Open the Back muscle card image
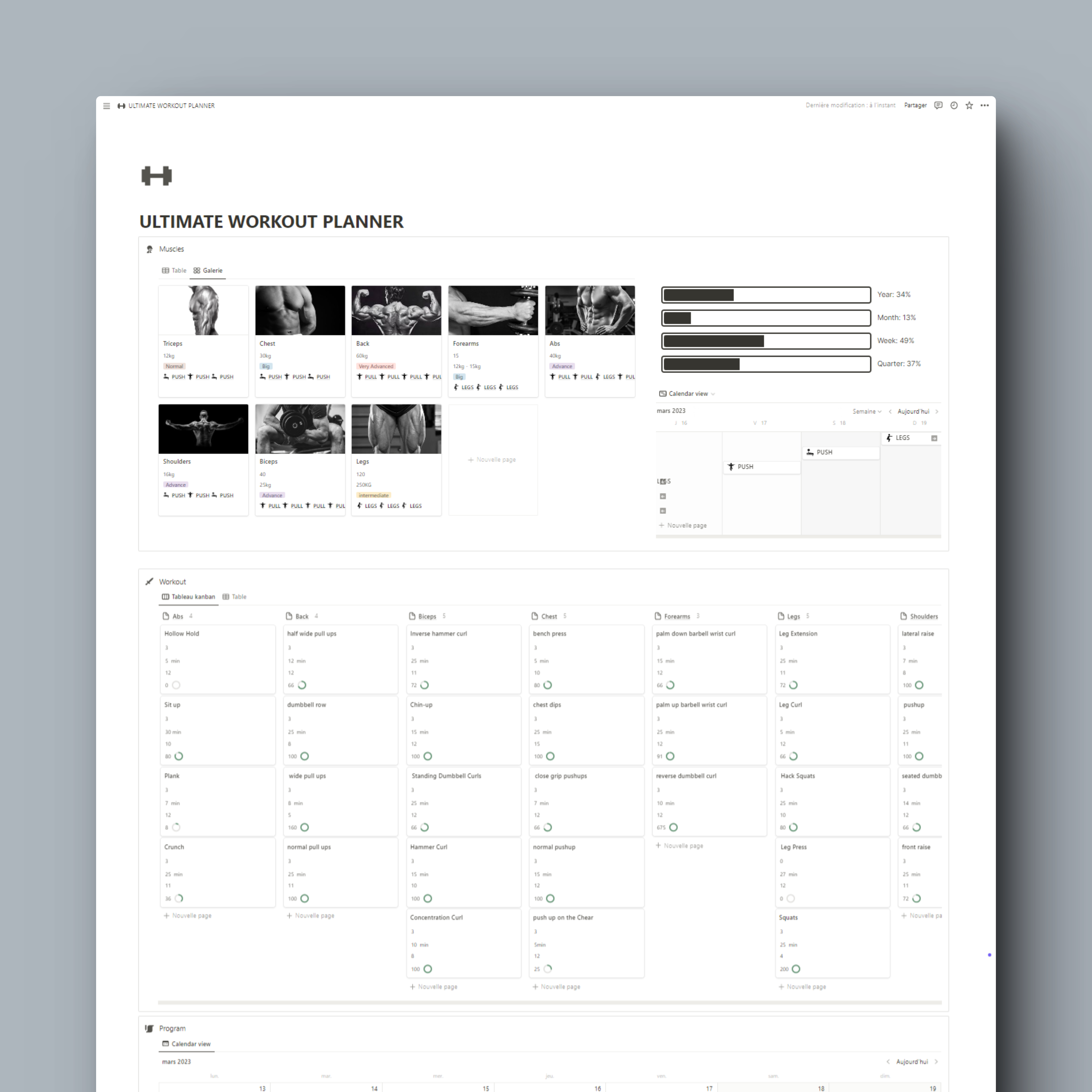Viewport: 1092px width, 1092px height. [x=396, y=310]
